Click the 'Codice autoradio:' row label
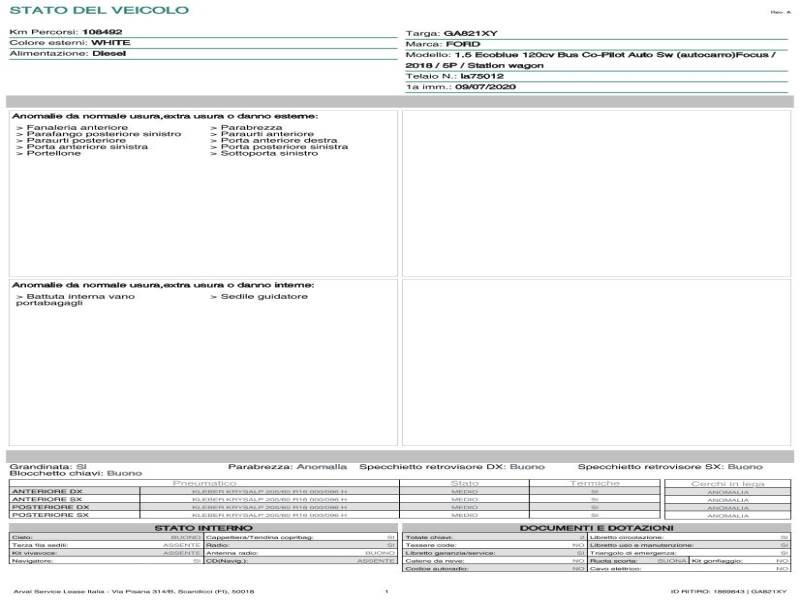The width and height of the screenshot is (800, 600). coord(436,568)
